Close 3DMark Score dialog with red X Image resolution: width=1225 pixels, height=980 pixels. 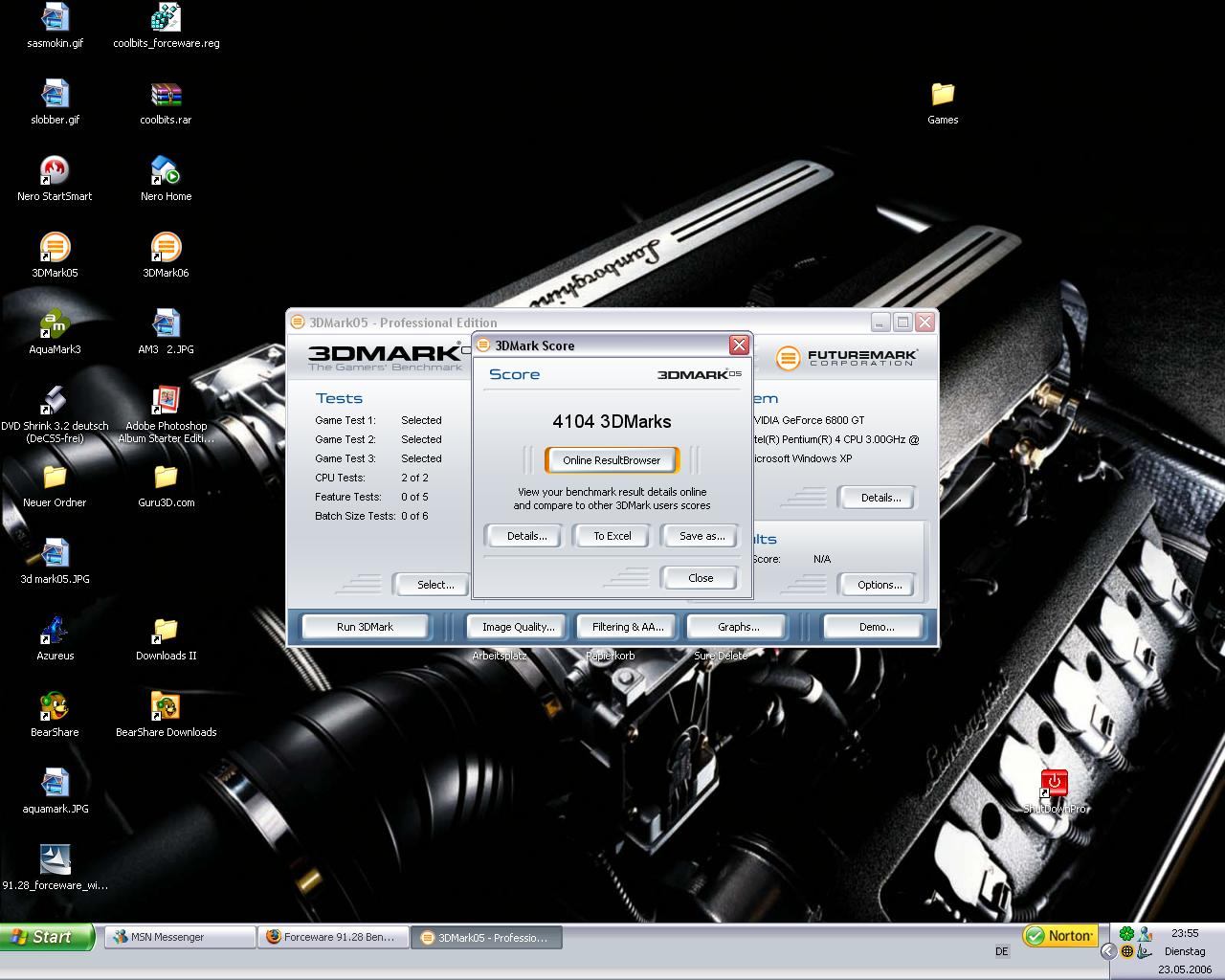[x=739, y=345]
